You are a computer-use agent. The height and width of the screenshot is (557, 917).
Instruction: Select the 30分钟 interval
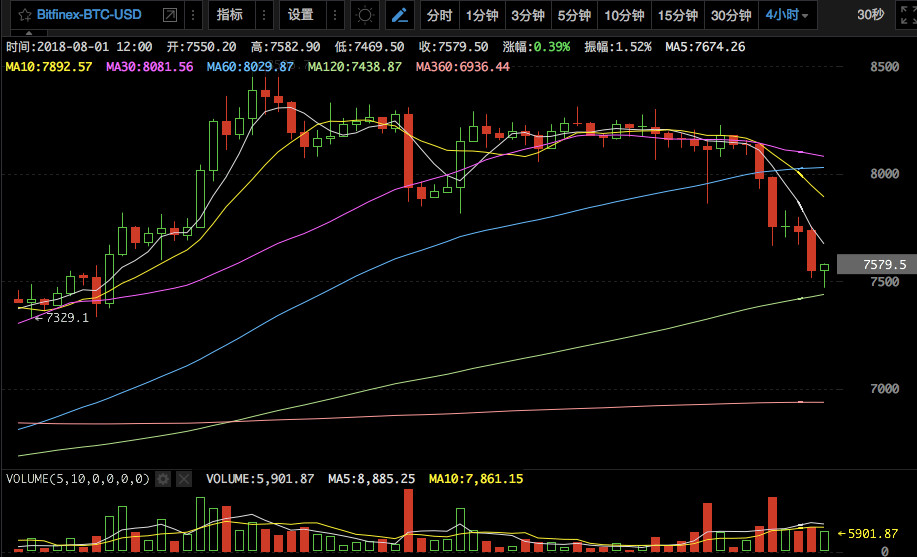(731, 16)
